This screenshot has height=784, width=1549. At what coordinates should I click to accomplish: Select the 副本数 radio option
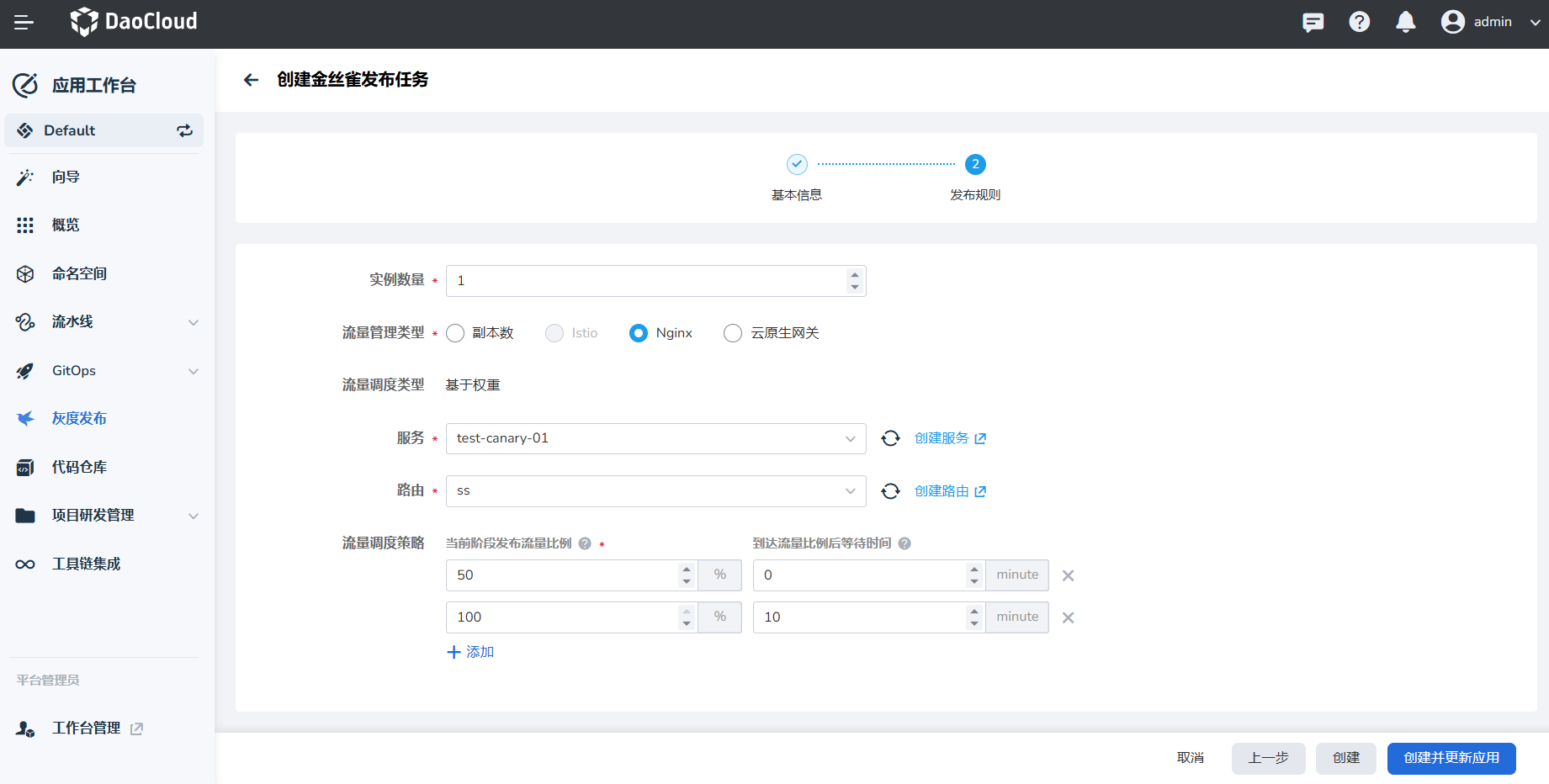[x=455, y=333]
